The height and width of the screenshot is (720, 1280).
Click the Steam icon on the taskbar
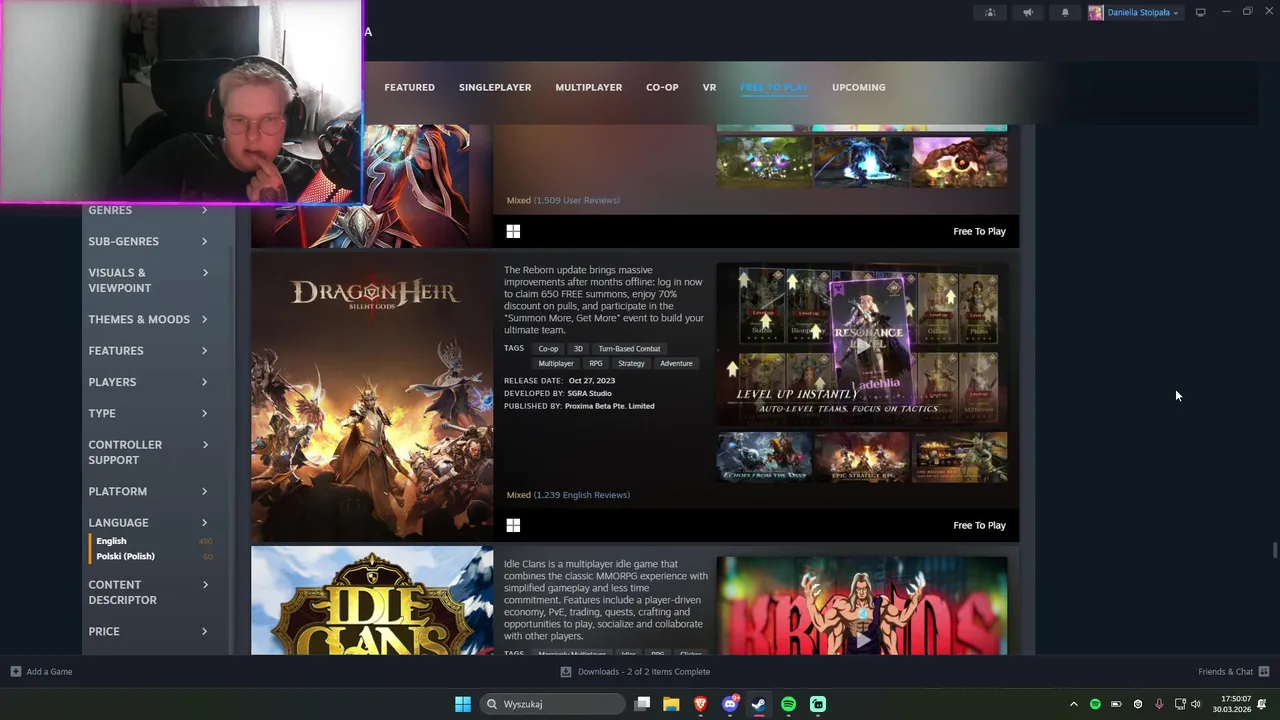(759, 704)
